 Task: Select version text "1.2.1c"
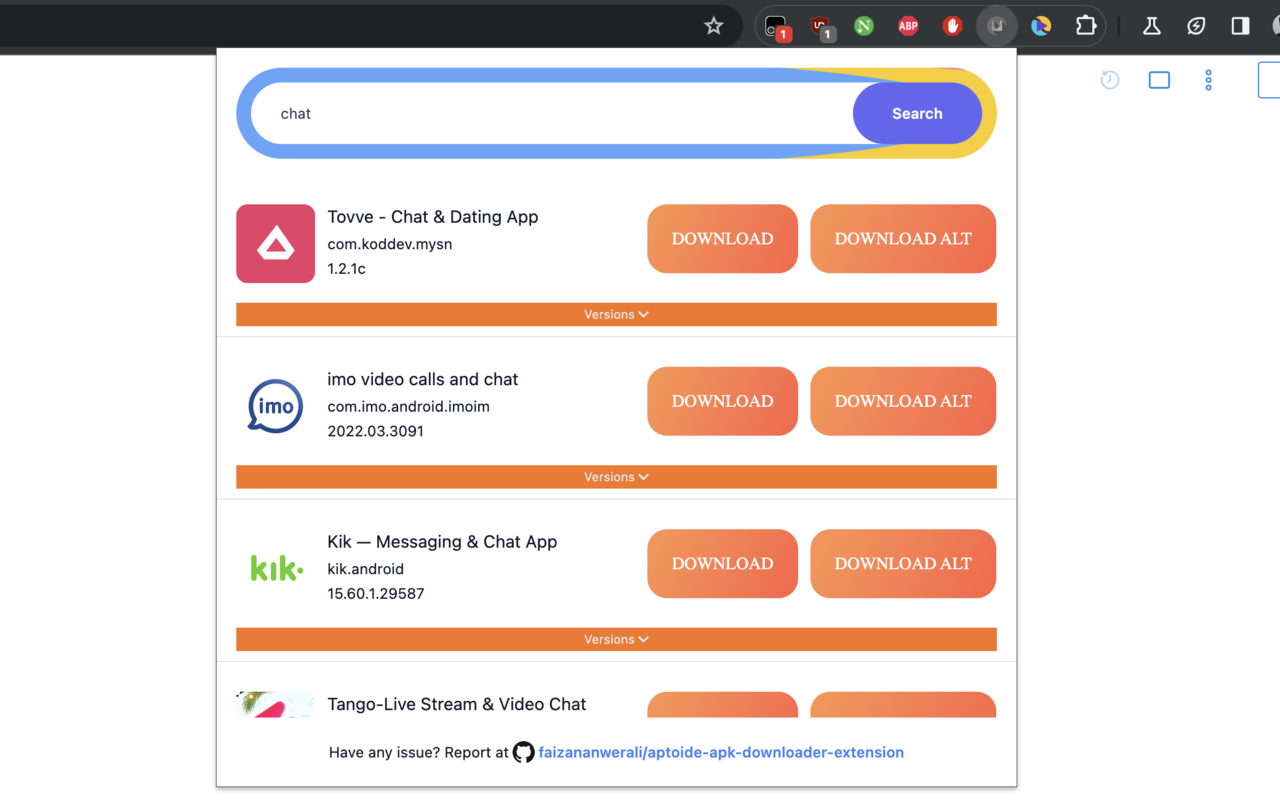346,269
